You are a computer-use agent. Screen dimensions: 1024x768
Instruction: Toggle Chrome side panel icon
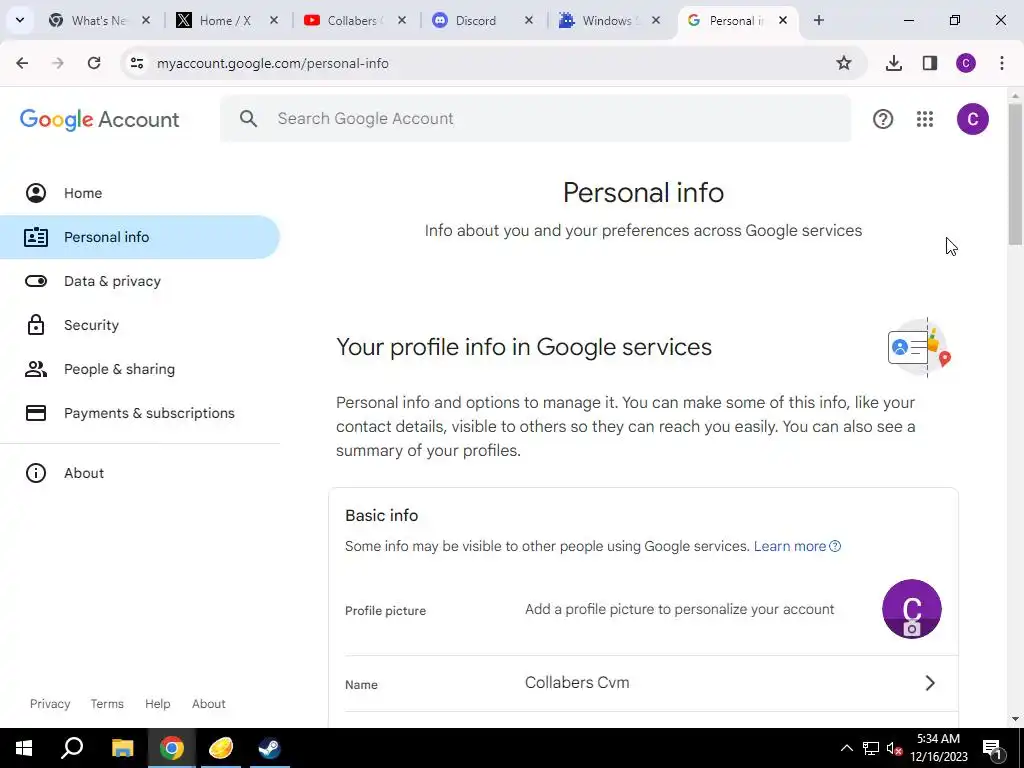pos(930,63)
